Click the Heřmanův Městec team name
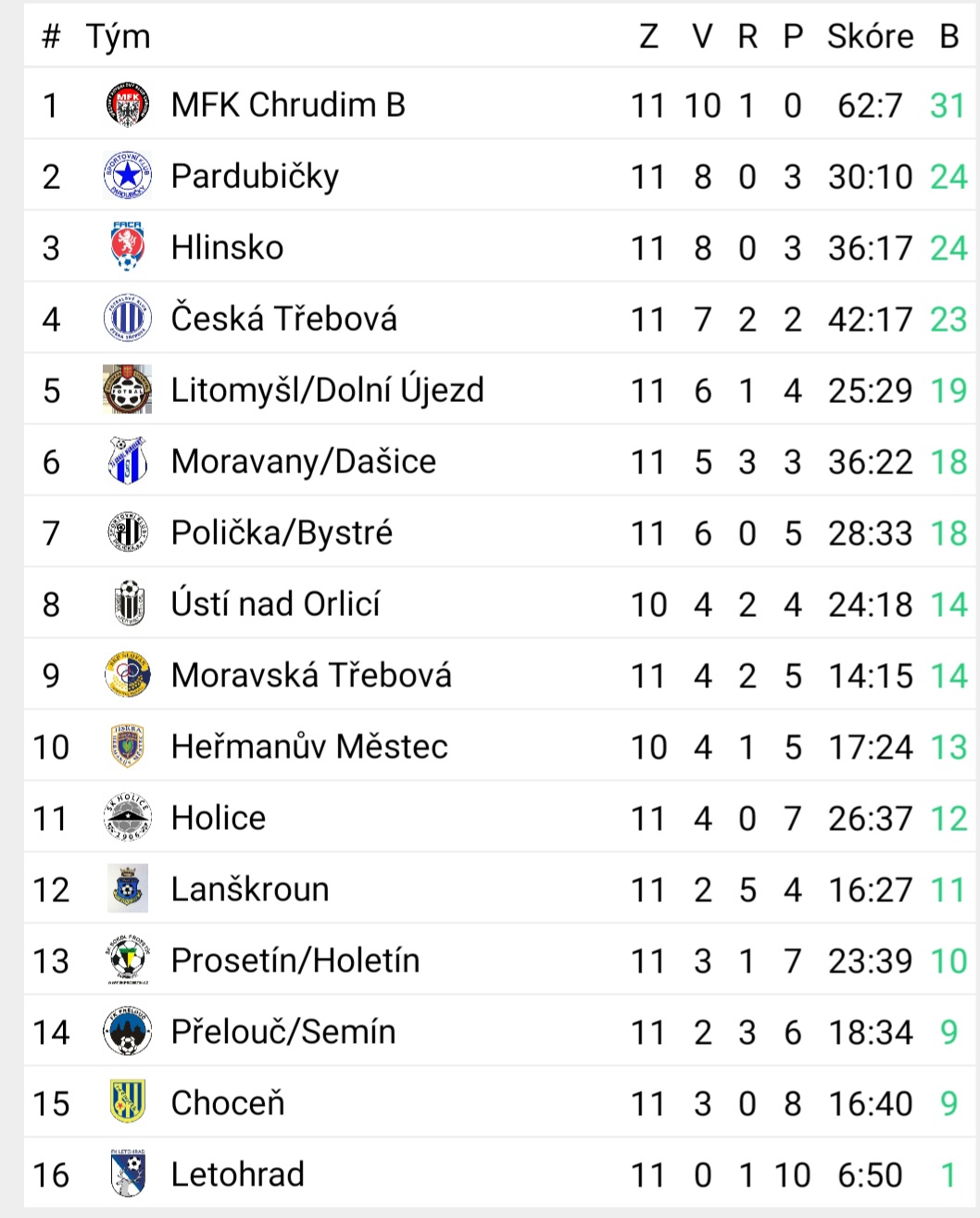Image resolution: width=980 pixels, height=1218 pixels. click(x=309, y=747)
